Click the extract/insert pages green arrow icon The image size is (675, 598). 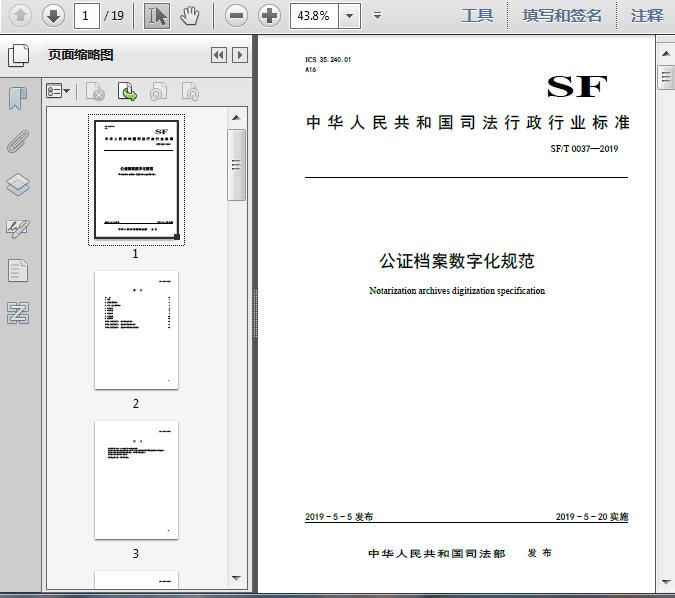click(x=127, y=91)
